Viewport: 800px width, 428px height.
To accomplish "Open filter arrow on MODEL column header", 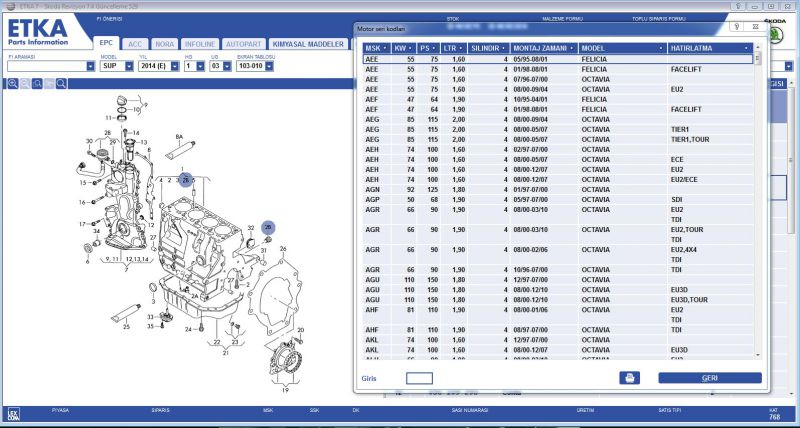I will (x=661, y=48).
